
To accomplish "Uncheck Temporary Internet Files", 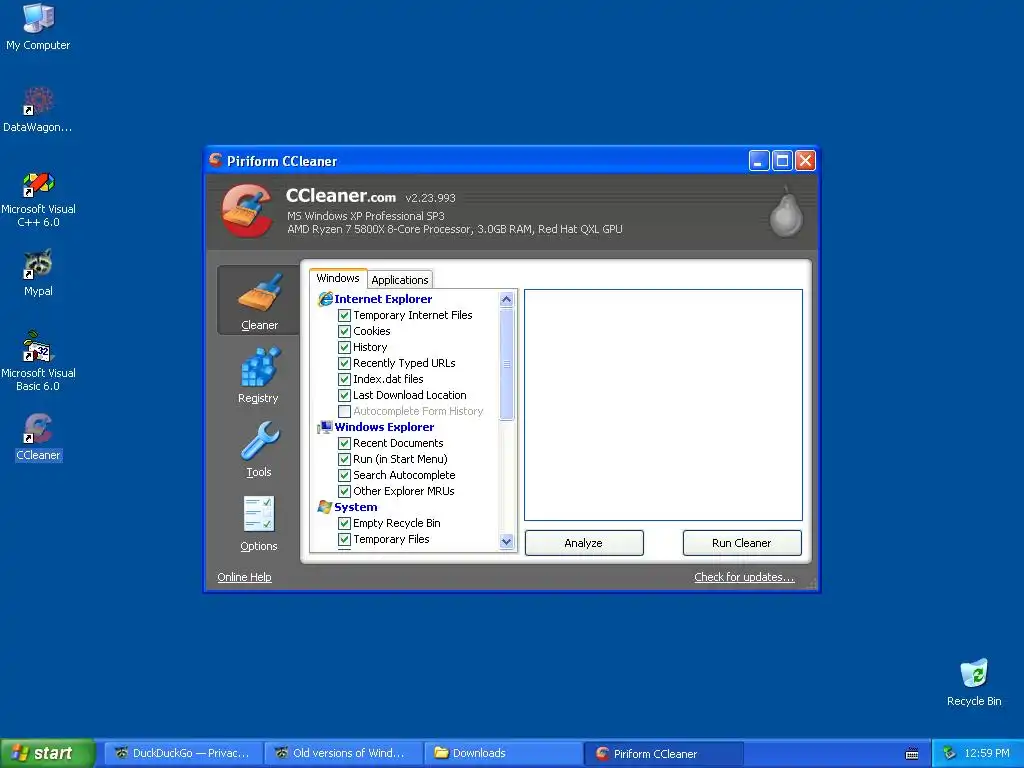I will pyautogui.click(x=344, y=315).
